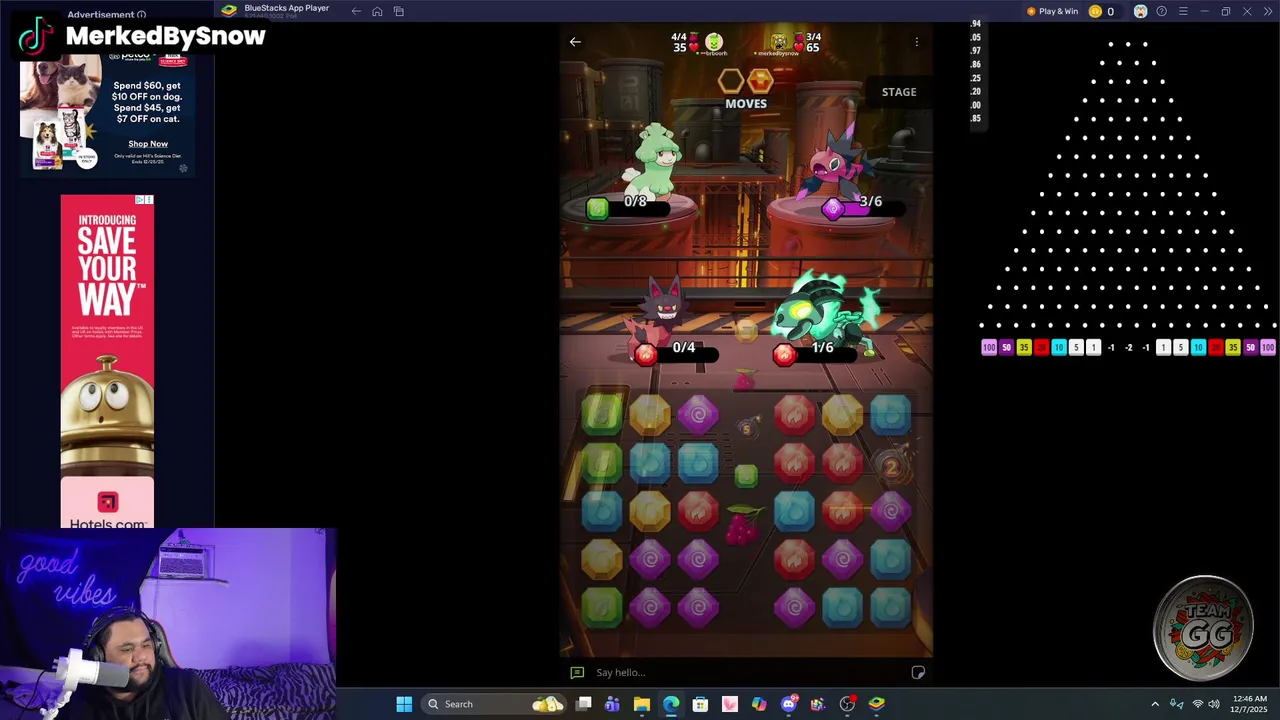Open the BlueStacks hamburger menu

pyautogui.click(x=1183, y=11)
